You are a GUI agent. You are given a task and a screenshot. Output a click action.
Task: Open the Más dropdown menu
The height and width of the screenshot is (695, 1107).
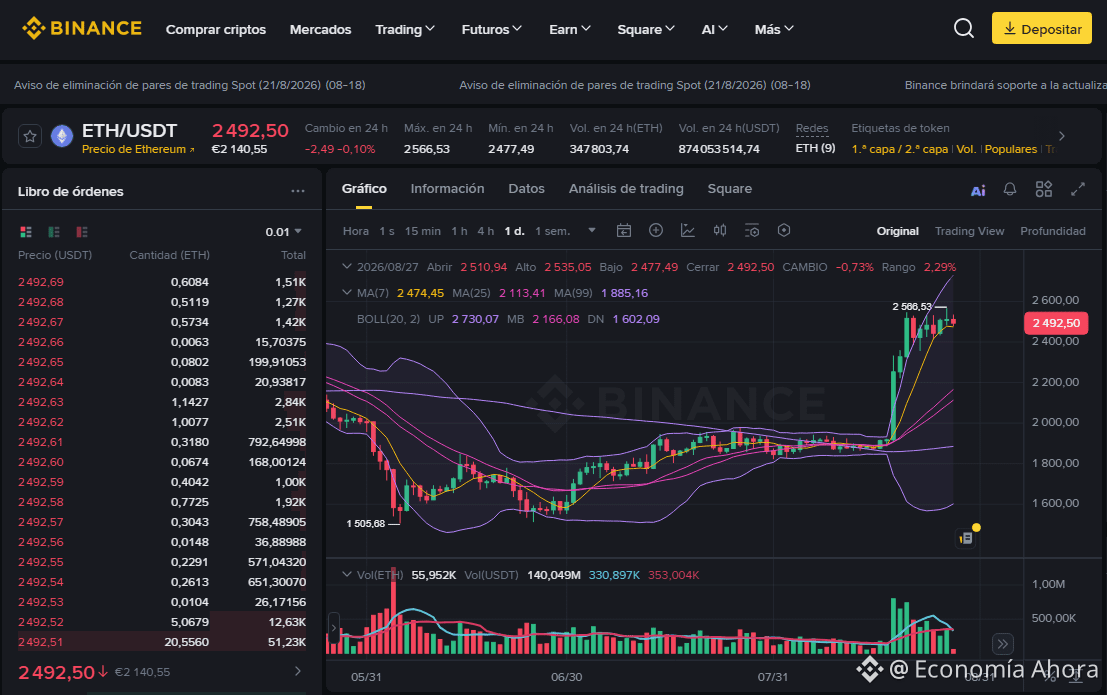774,29
